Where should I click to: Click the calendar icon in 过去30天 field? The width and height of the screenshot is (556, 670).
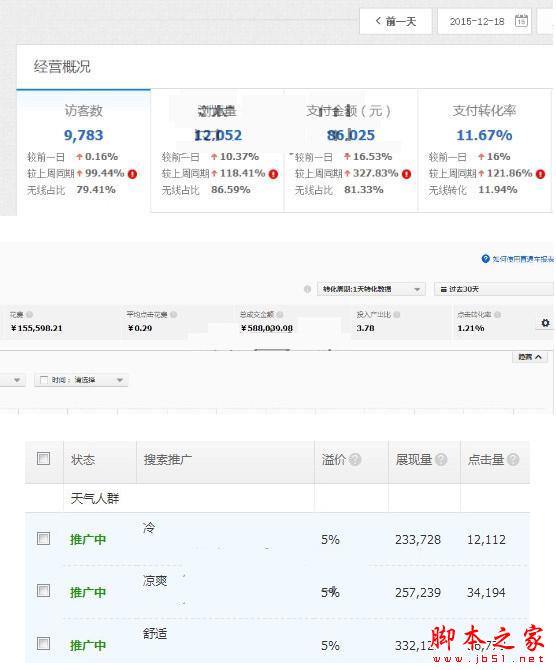[x=444, y=289]
